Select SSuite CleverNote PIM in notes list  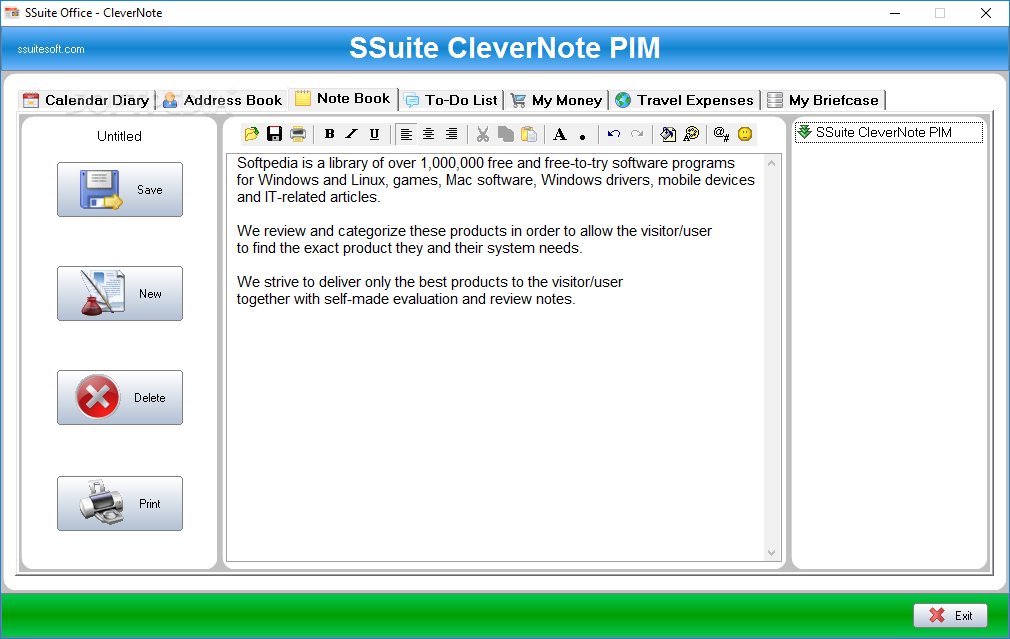889,132
